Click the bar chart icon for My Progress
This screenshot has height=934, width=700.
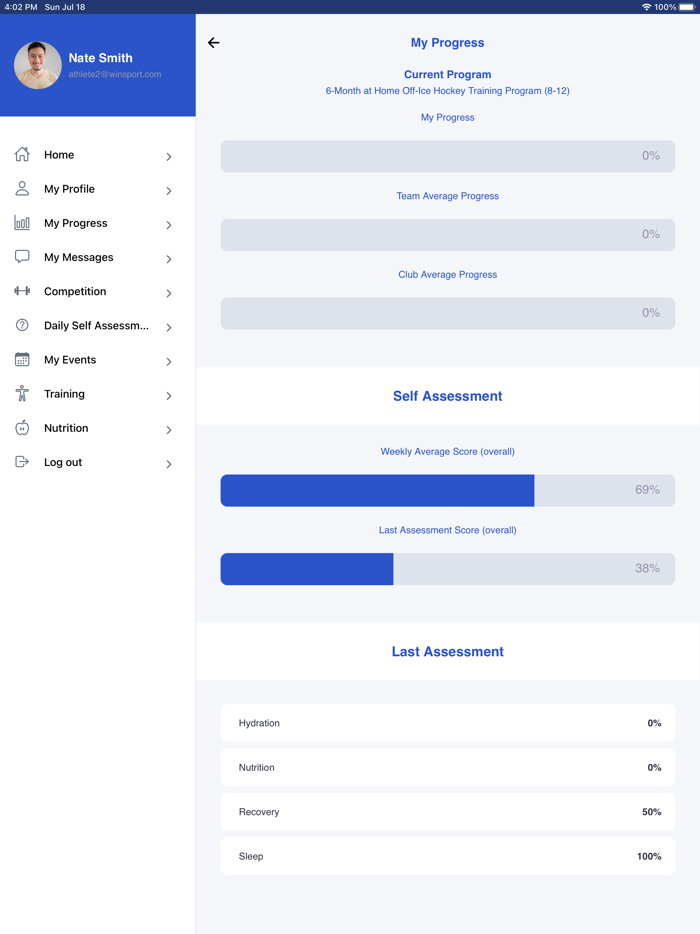pos(22,223)
